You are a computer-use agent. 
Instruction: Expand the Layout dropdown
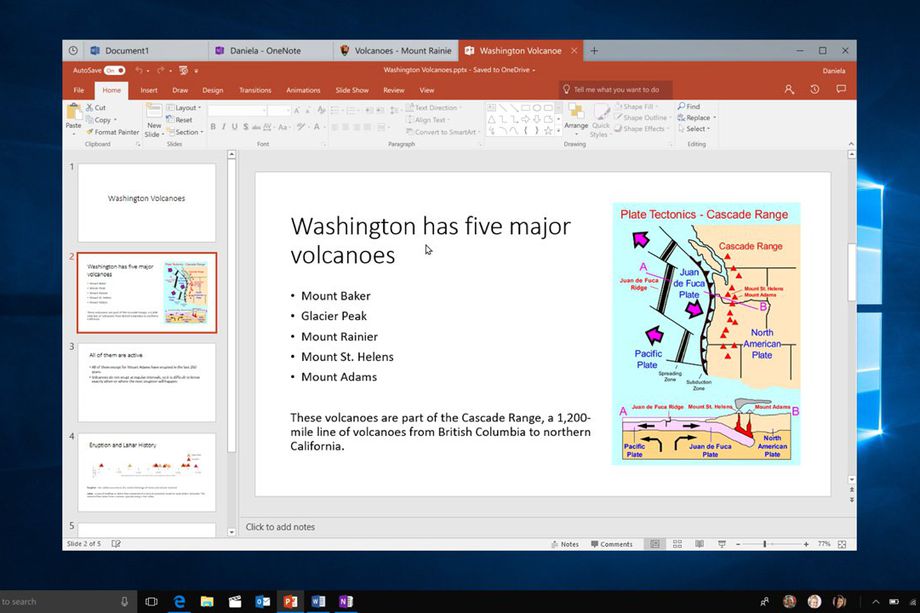pos(184,107)
